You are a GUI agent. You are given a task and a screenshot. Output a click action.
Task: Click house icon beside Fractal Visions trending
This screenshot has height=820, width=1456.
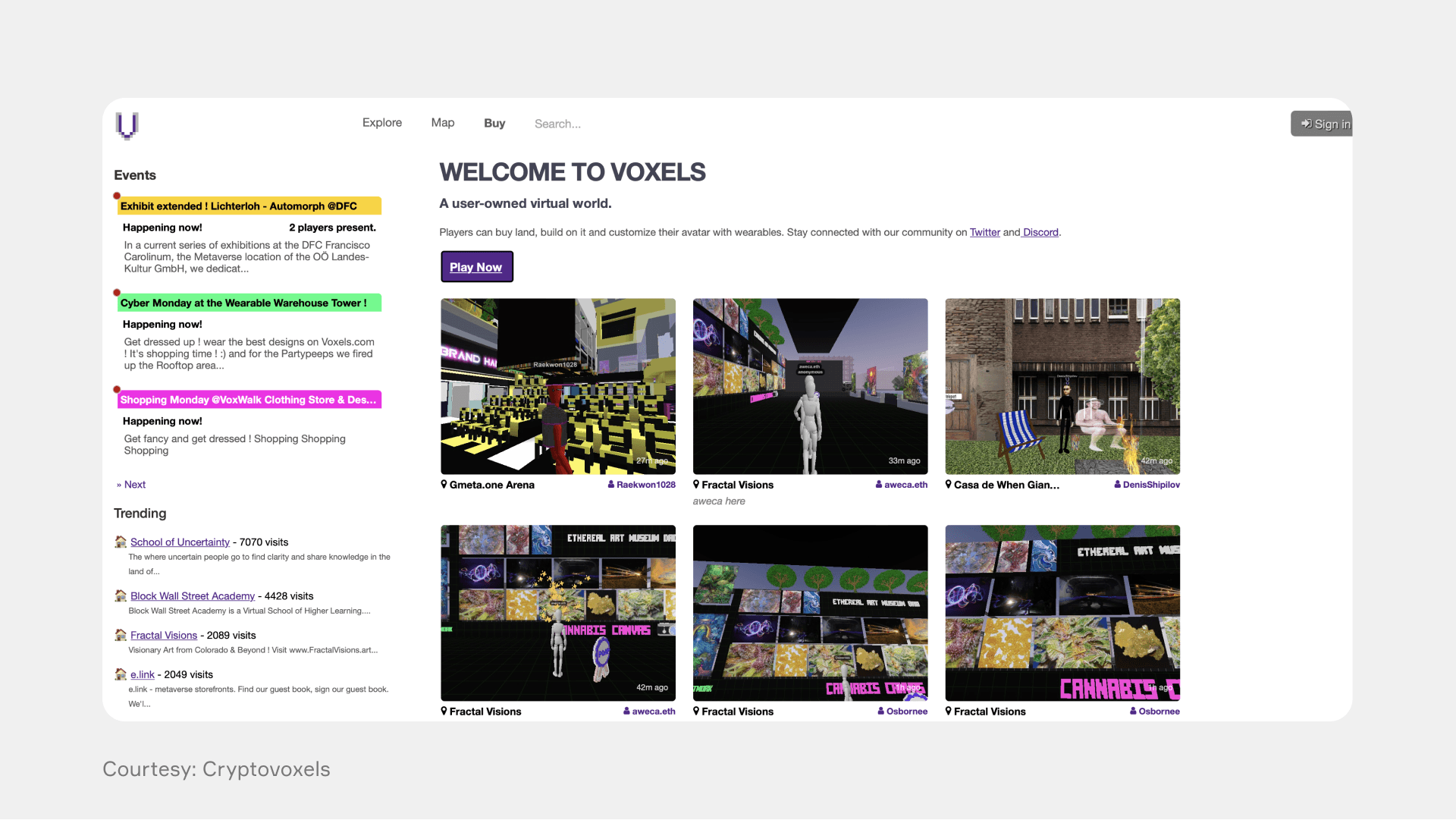(x=121, y=635)
